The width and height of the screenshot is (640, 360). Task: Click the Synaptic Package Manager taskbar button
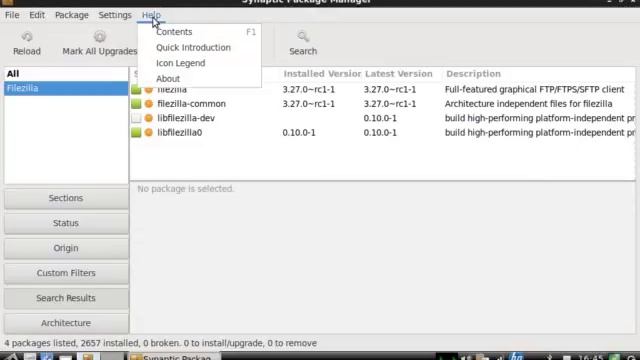click(x=175, y=357)
